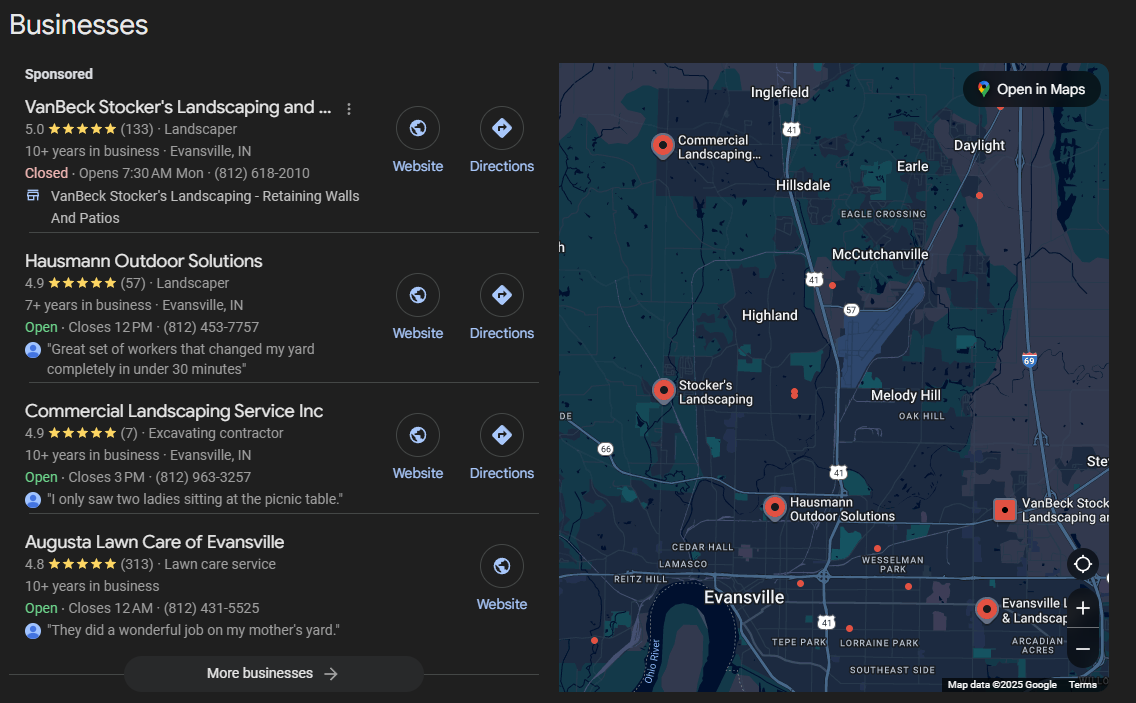Select Stocker's Landscaping map pin

663,390
